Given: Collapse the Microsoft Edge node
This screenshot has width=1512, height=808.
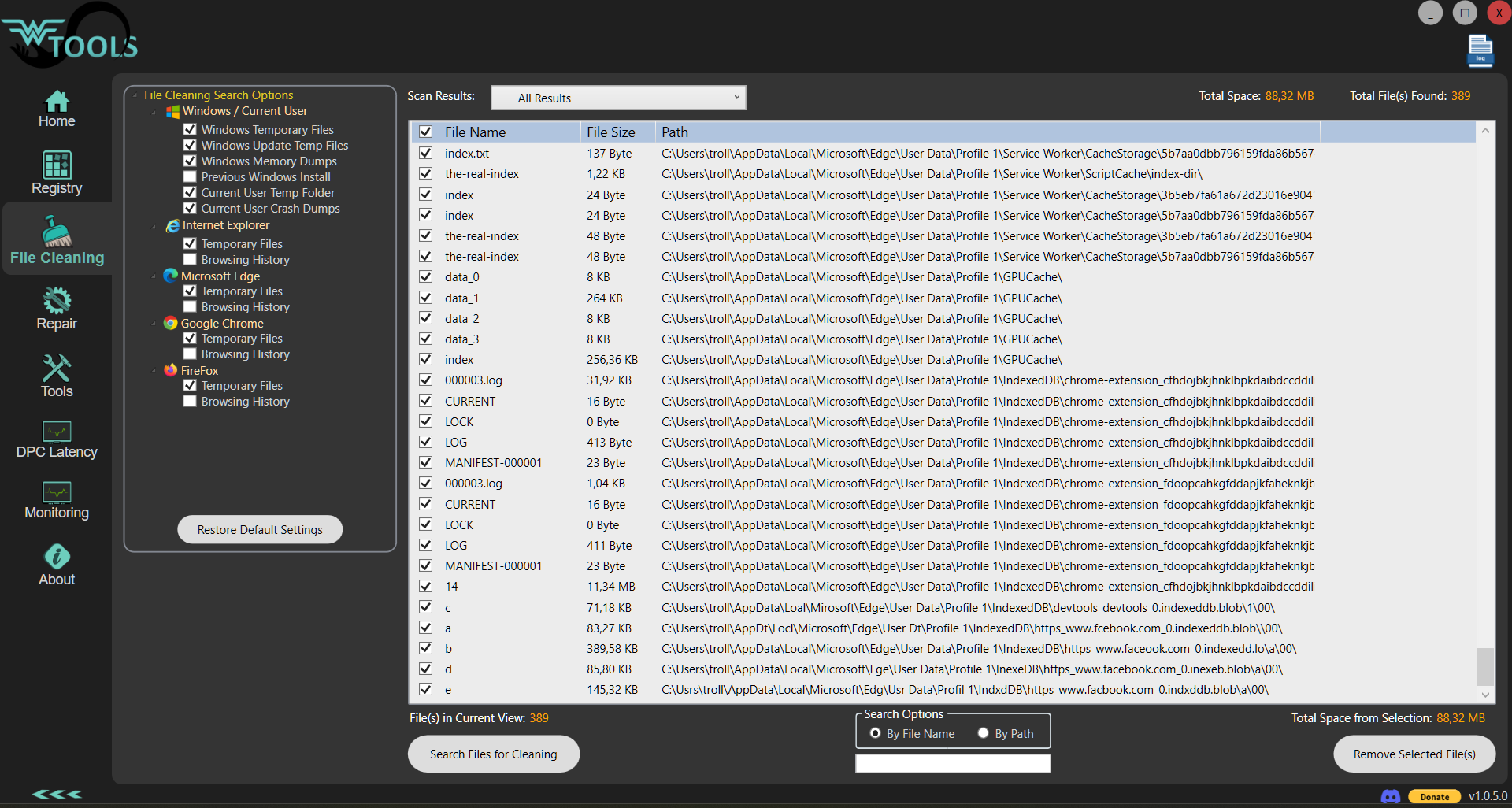Looking at the screenshot, I should click(x=154, y=276).
